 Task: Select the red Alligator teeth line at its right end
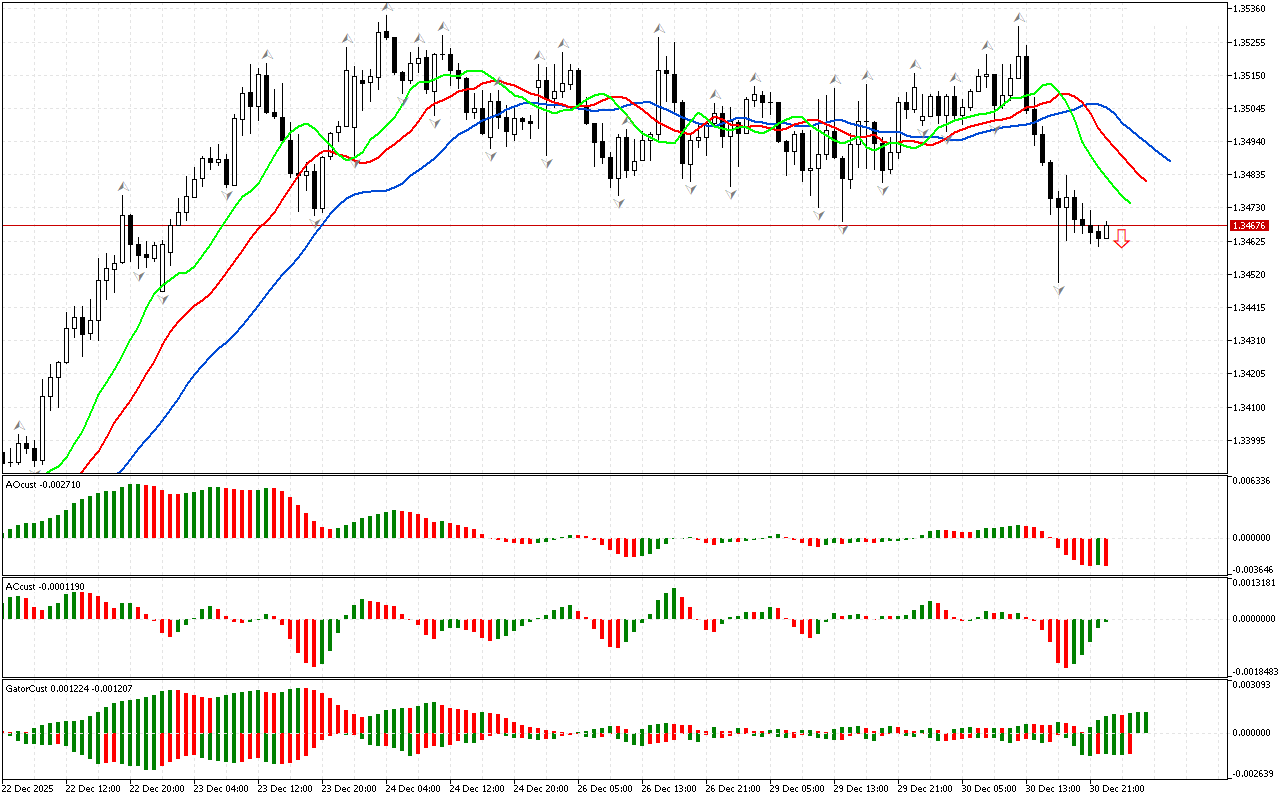tap(1144, 180)
